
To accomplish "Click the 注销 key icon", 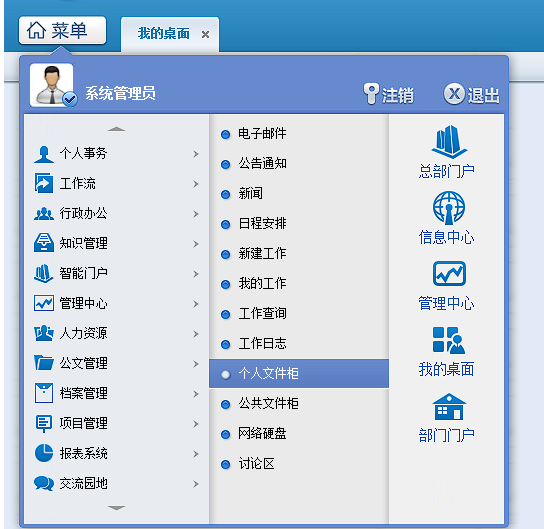I will click(x=371, y=94).
